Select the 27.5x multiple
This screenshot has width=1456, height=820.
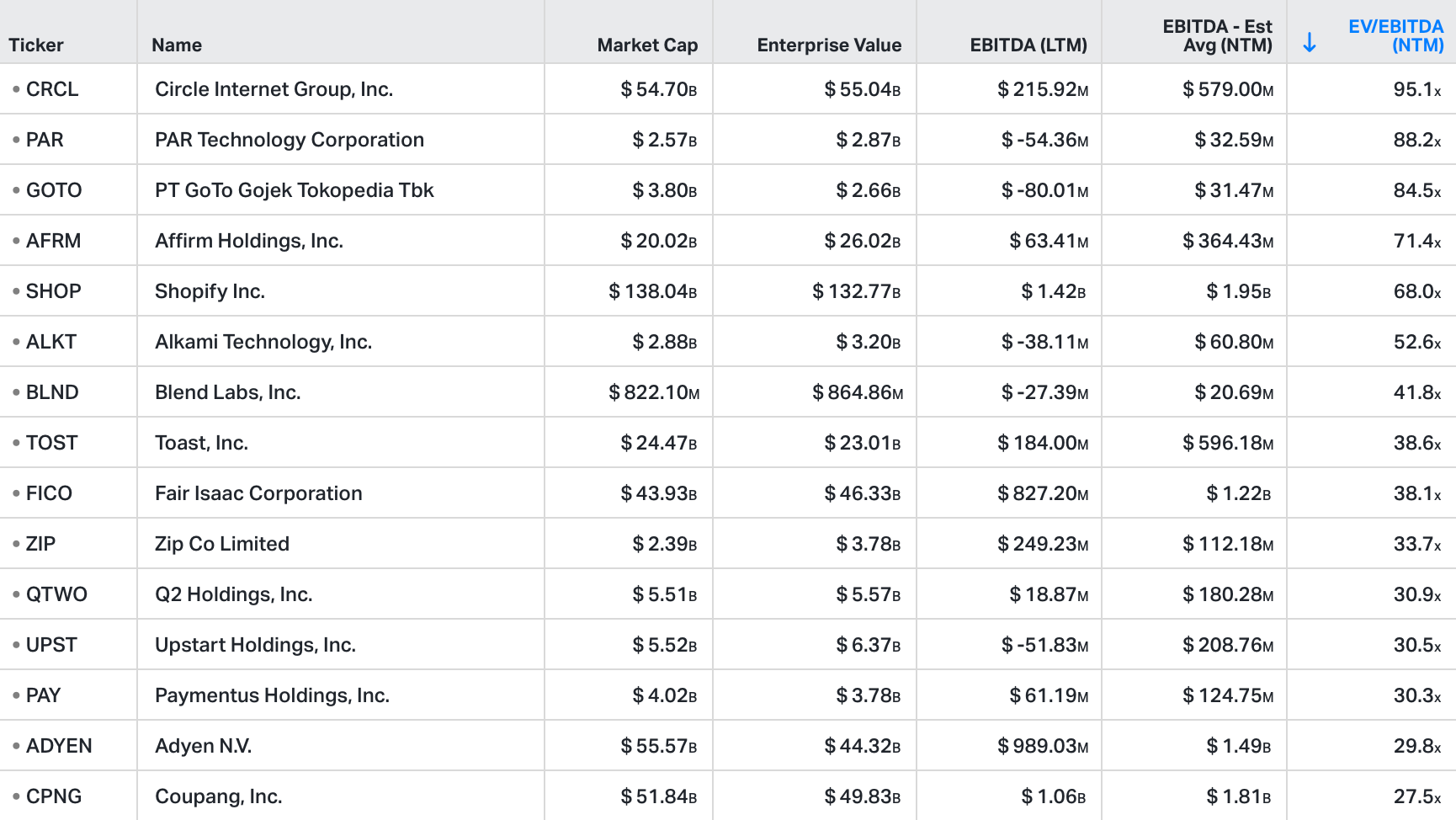click(x=1417, y=796)
